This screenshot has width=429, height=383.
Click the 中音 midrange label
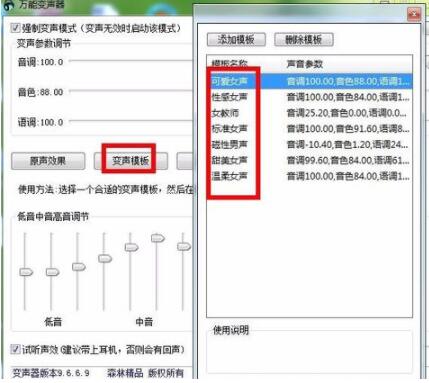[144, 322]
